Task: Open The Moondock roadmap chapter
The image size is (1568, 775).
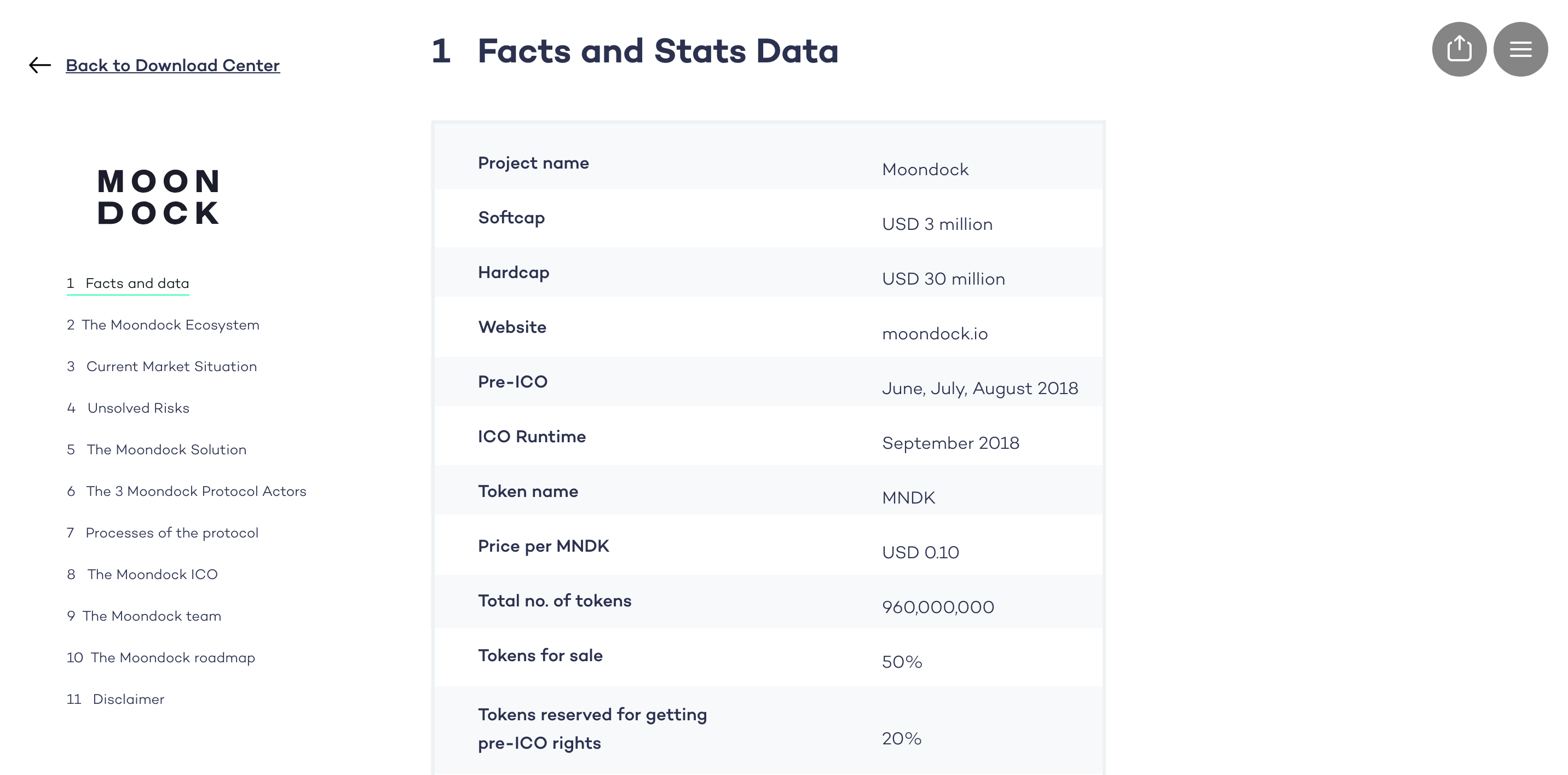Action: (x=161, y=657)
